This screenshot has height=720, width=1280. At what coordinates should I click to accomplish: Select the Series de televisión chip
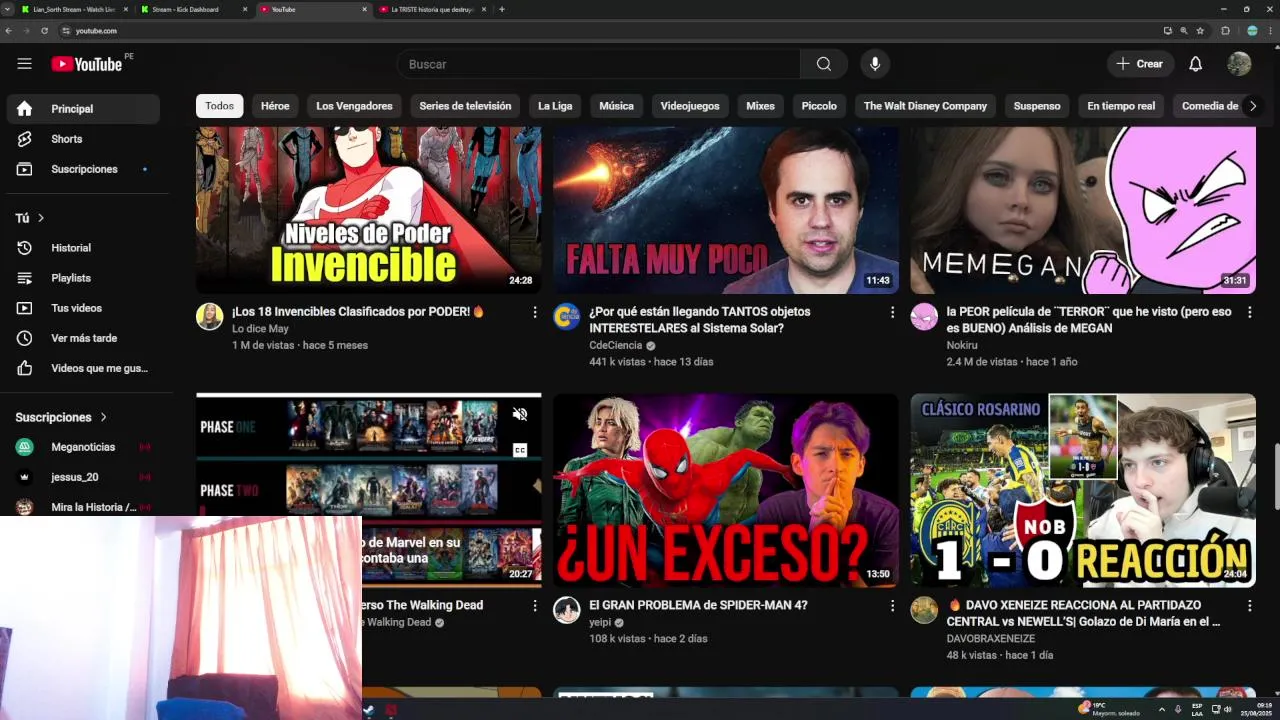coord(465,106)
